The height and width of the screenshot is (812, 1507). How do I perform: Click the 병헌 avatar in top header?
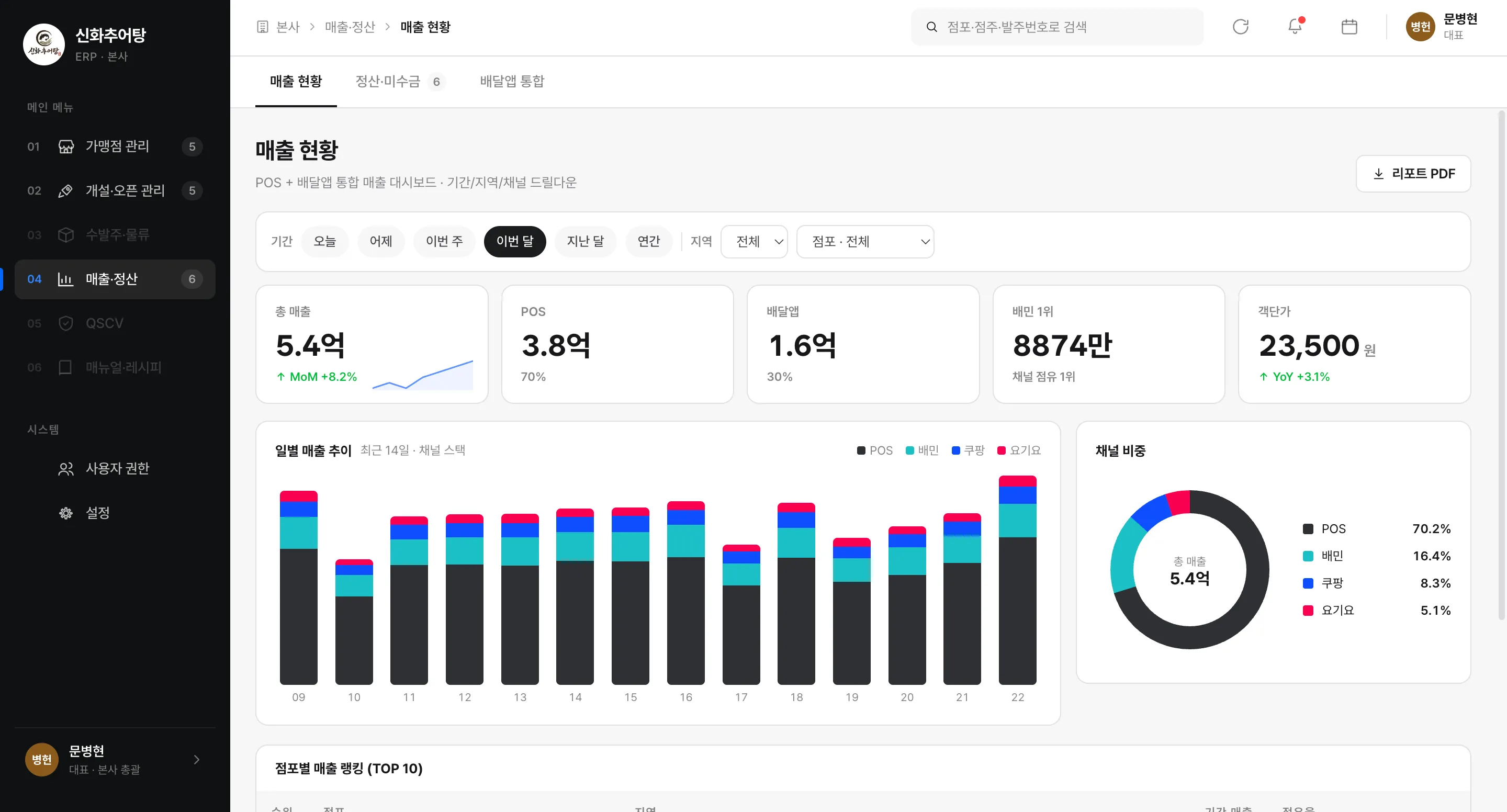[1421, 27]
